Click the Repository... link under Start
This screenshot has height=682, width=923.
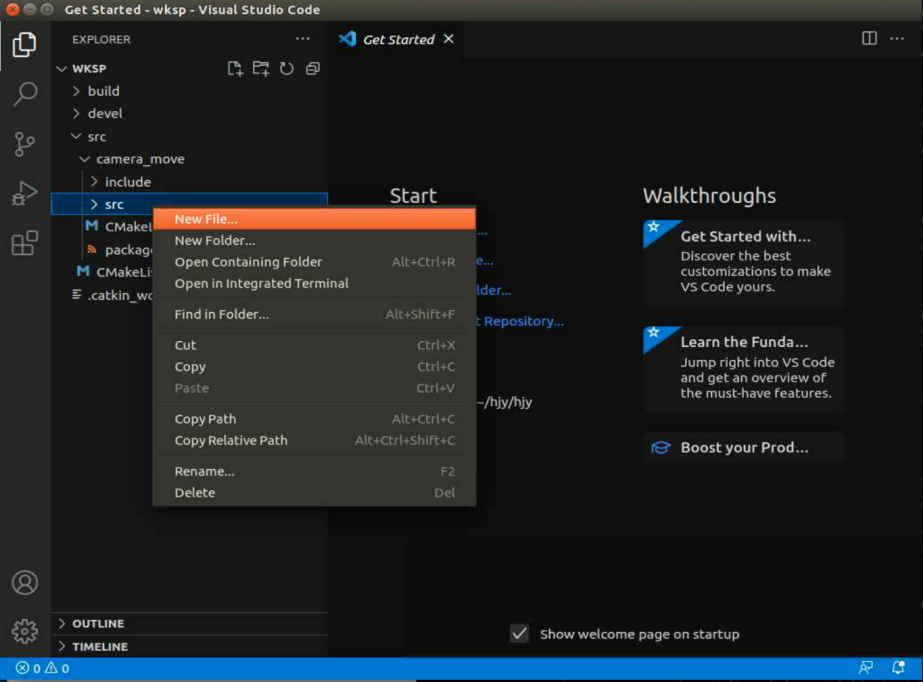click(524, 321)
